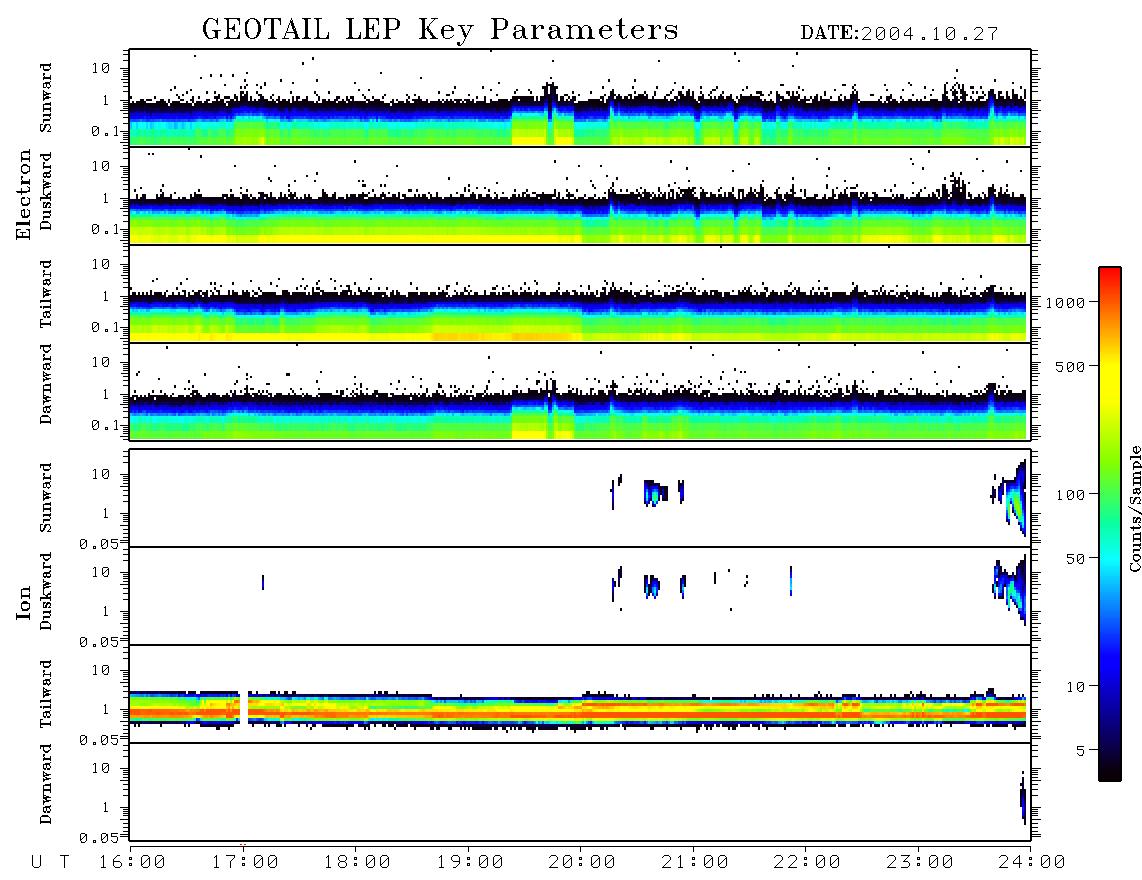1142x880 pixels.
Task: Select the Ion Dawnward panel label
Action: coord(46,784)
